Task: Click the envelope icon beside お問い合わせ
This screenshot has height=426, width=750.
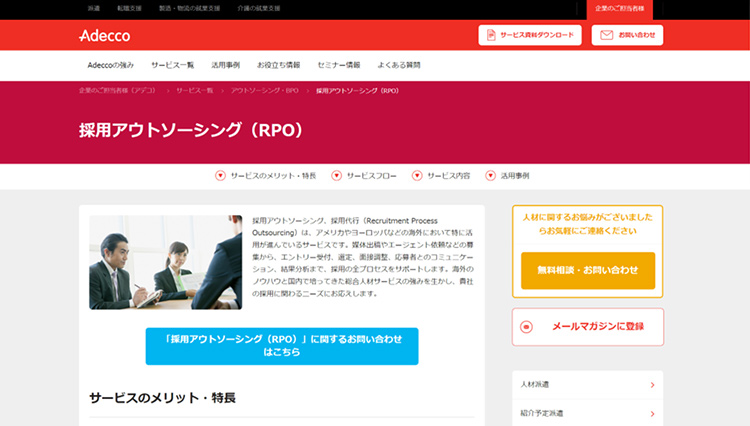Action: tap(606, 35)
